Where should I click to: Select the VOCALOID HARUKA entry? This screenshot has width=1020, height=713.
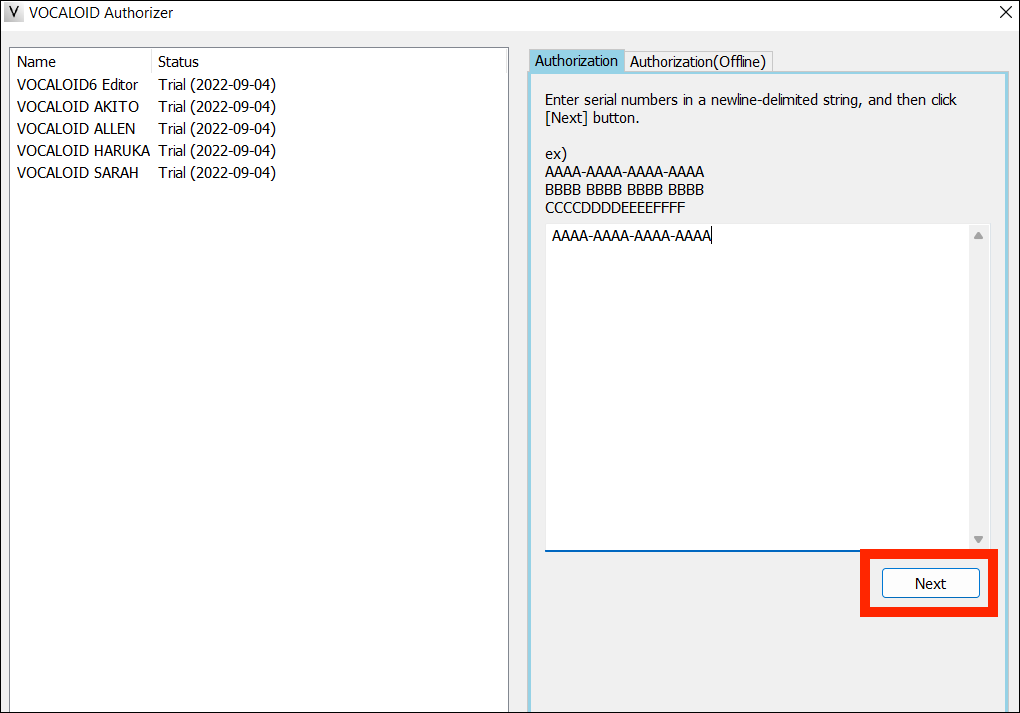[82, 150]
